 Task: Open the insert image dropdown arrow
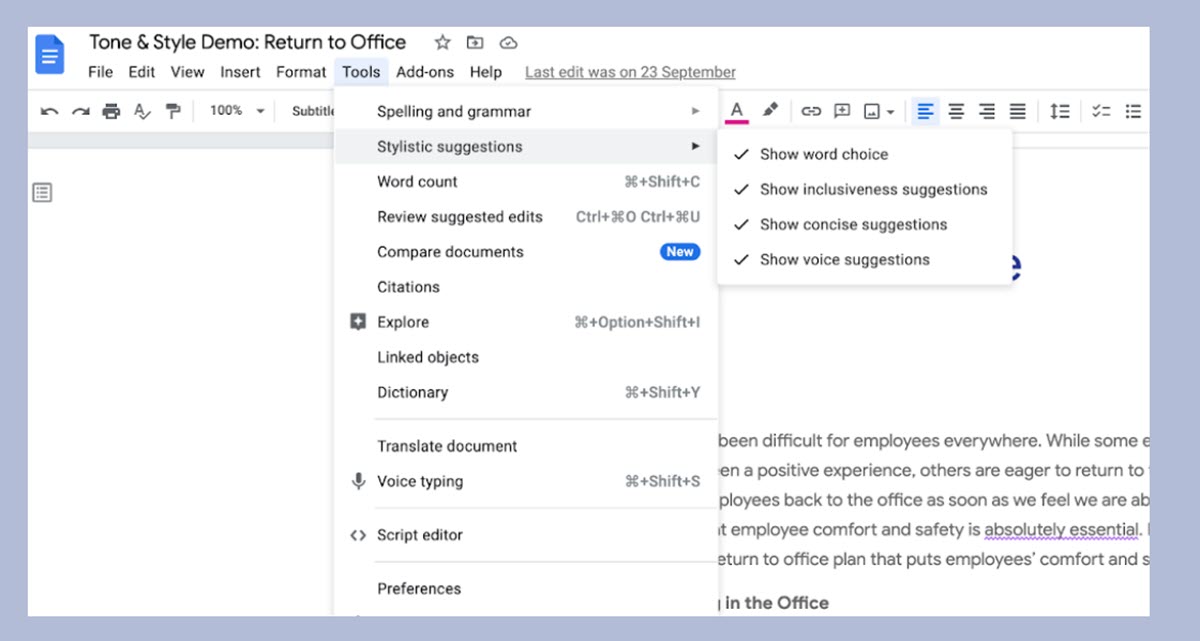pyautogui.click(x=890, y=111)
